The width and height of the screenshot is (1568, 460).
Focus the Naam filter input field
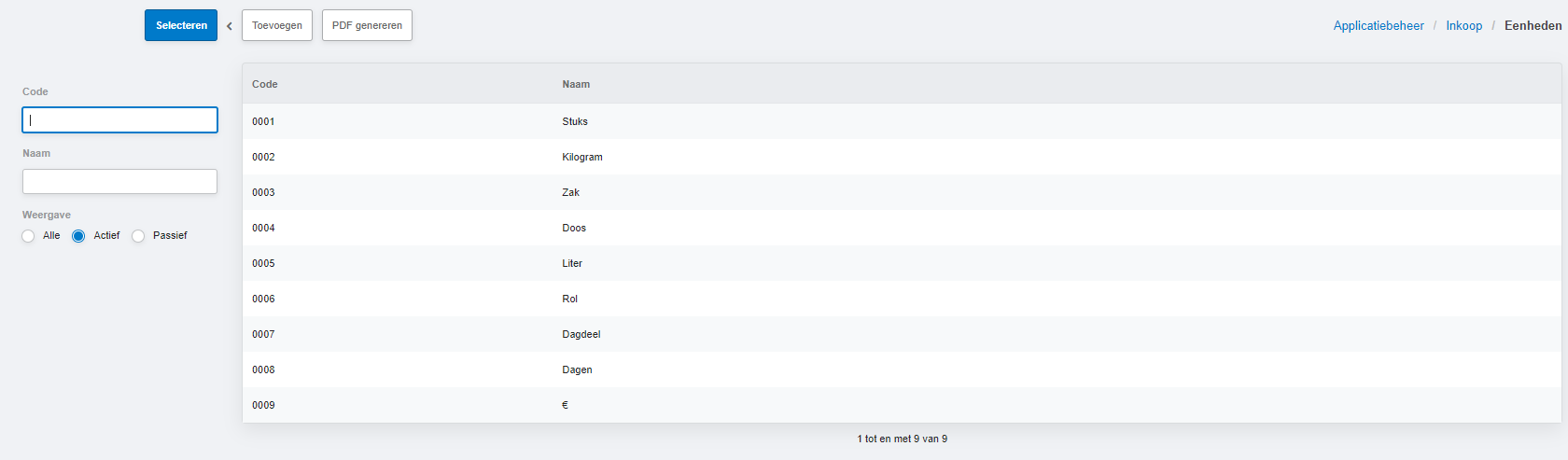(119, 181)
